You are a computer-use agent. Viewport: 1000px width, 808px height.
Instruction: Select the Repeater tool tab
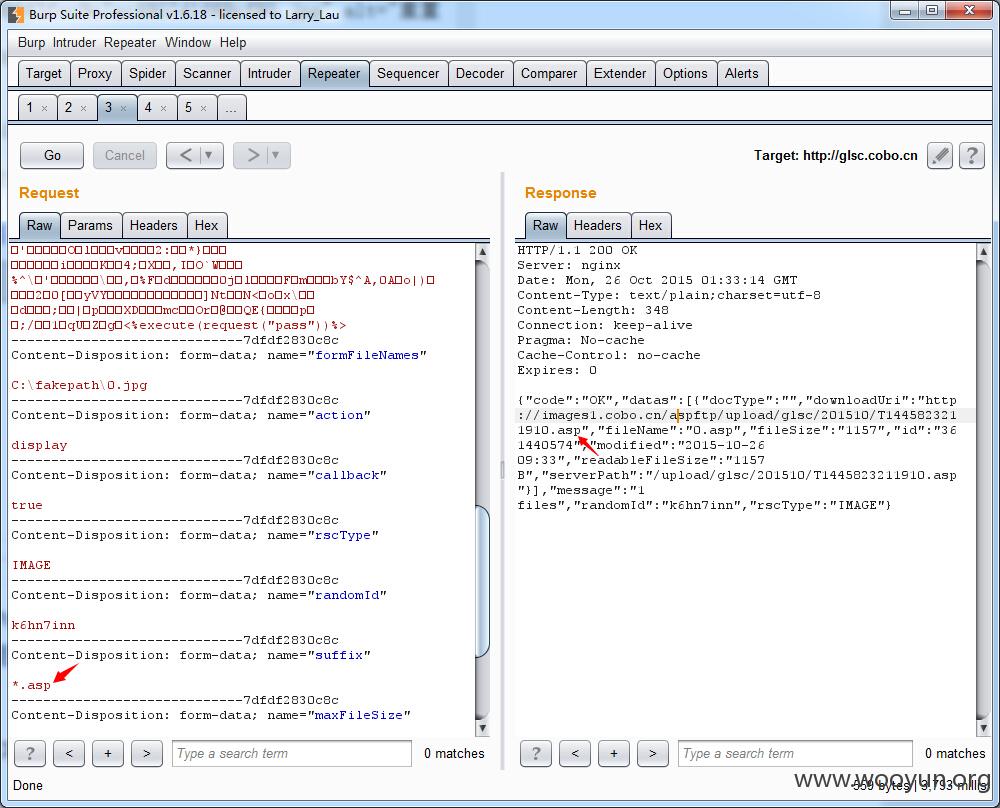[334, 73]
